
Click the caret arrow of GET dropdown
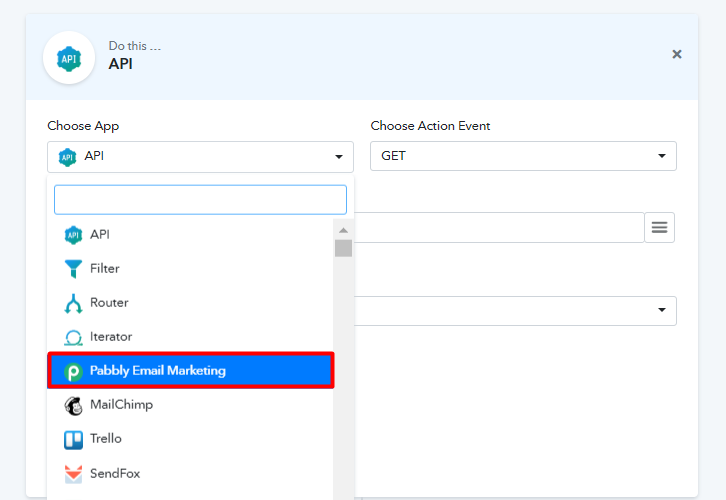pos(662,156)
